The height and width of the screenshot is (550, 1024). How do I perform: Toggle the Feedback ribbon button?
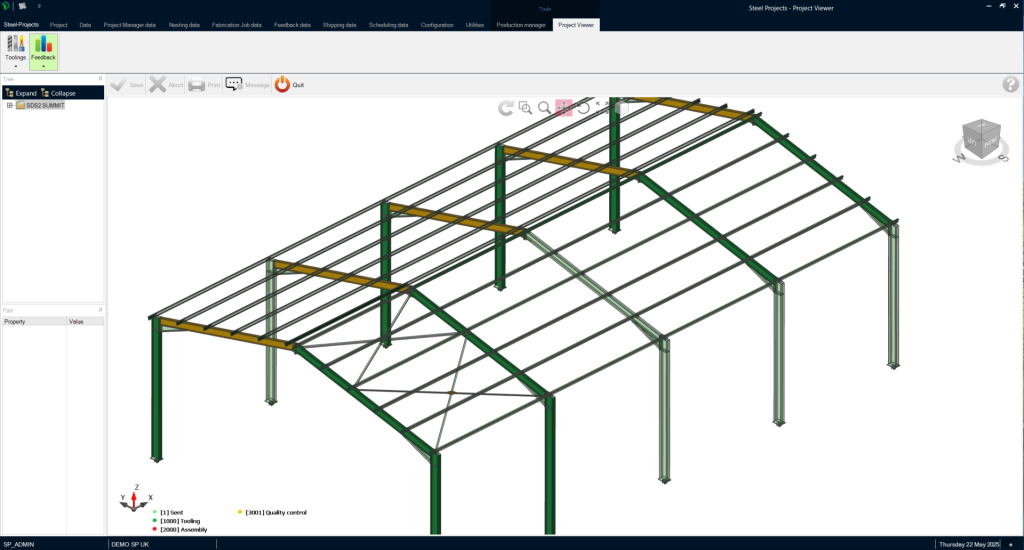(x=43, y=50)
